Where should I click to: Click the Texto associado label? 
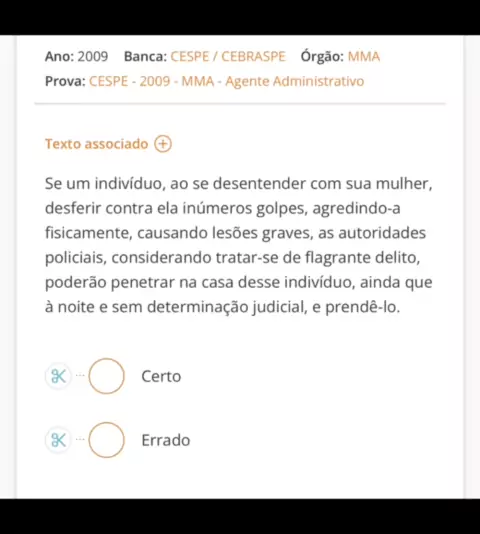pyautogui.click(x=97, y=144)
